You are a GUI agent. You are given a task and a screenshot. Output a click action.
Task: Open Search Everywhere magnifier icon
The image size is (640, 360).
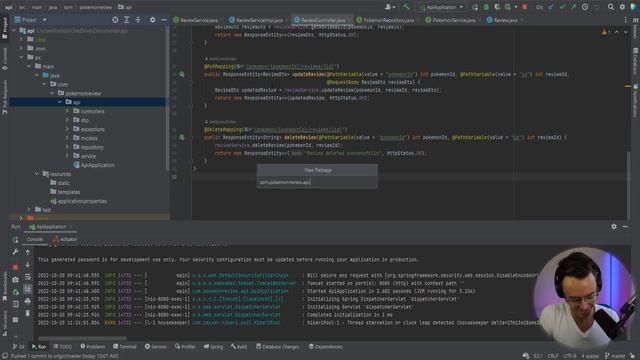611,7
